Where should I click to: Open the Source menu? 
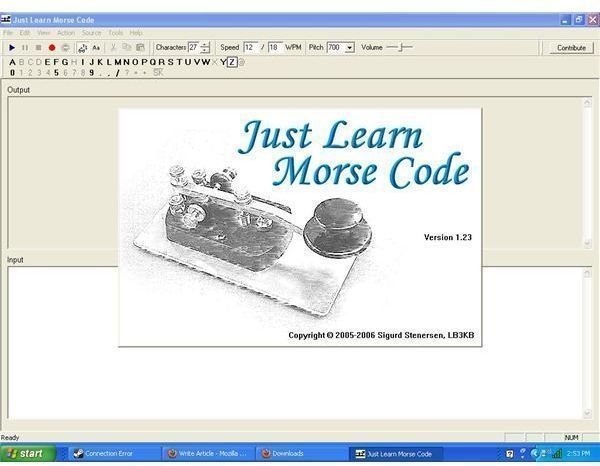(x=91, y=33)
